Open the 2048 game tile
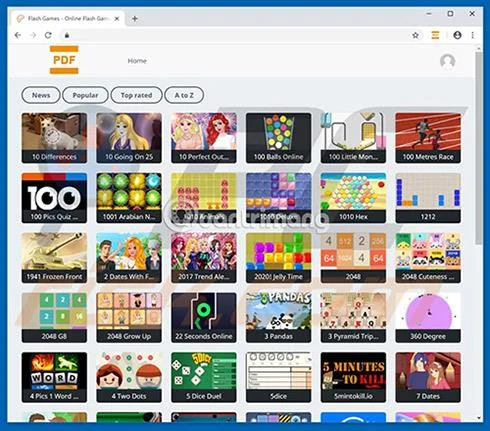This screenshot has height=431, width=490. pyautogui.click(x=353, y=258)
